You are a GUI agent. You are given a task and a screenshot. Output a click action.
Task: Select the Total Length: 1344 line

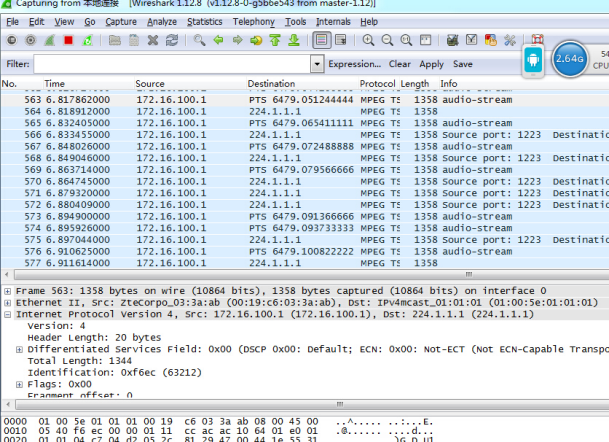pos(80,361)
